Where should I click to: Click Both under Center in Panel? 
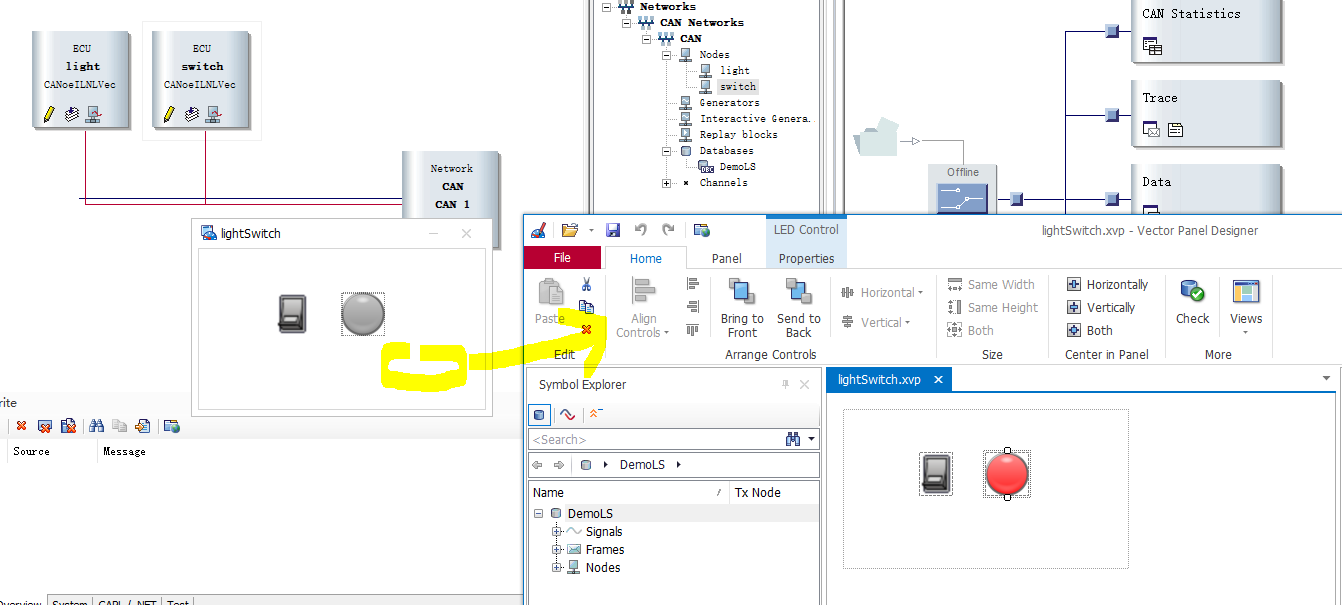(1090, 331)
